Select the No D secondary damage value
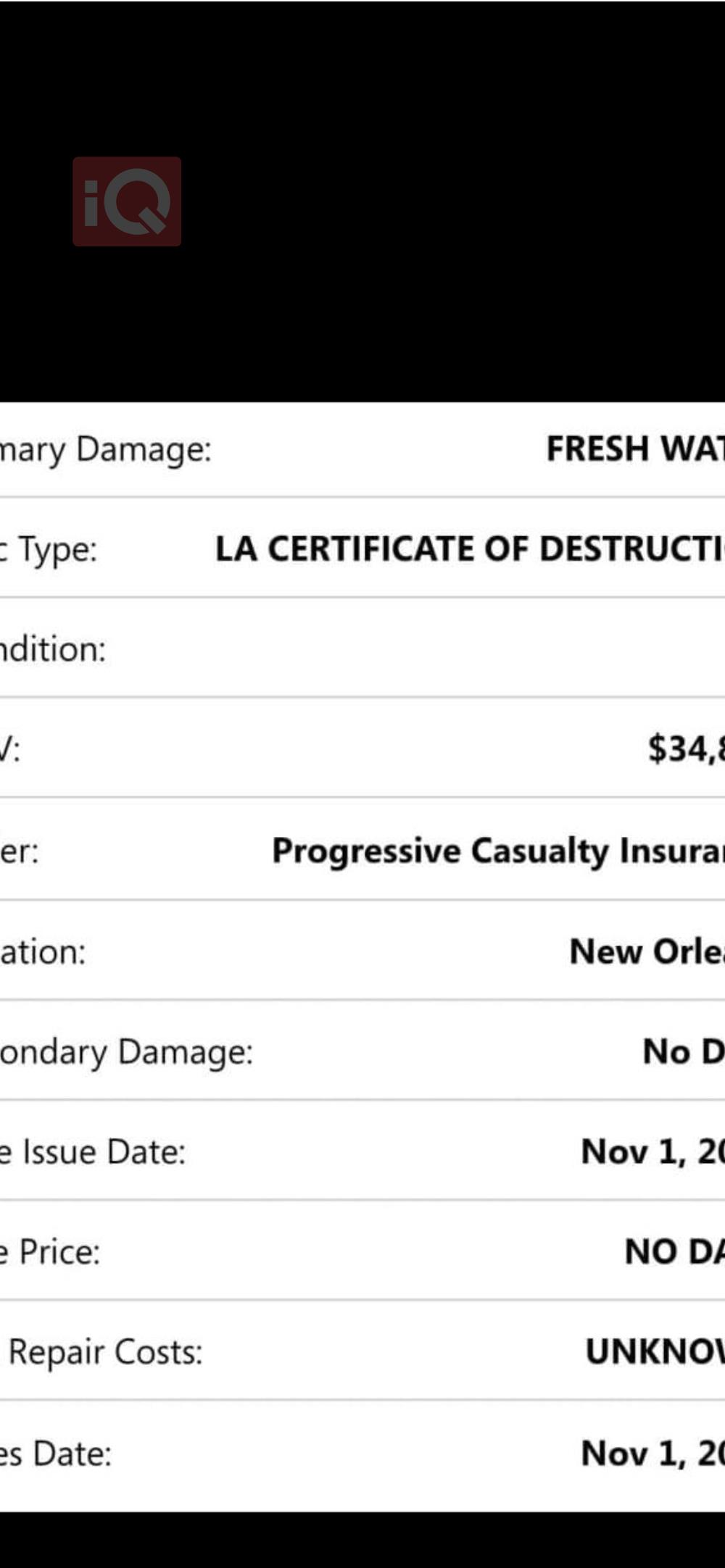The image size is (725, 1568). click(x=684, y=1051)
